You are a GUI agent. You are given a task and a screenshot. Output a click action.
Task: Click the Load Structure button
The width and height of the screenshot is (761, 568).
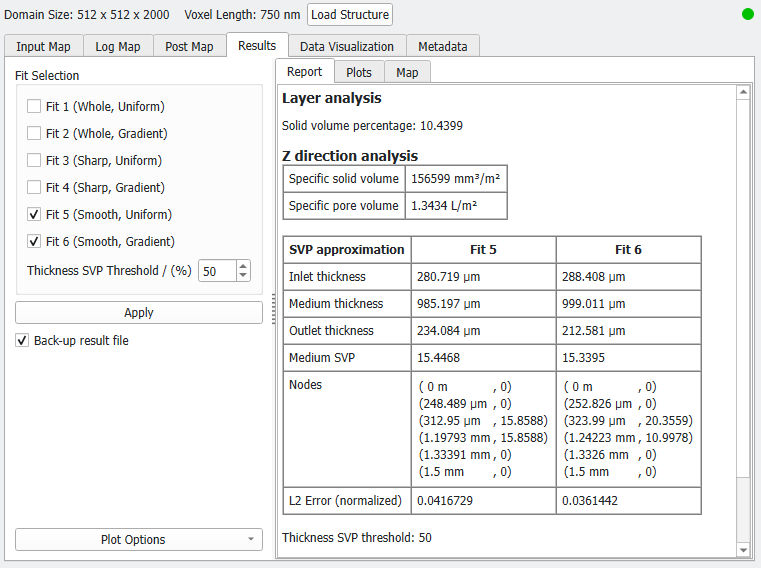[x=350, y=15]
